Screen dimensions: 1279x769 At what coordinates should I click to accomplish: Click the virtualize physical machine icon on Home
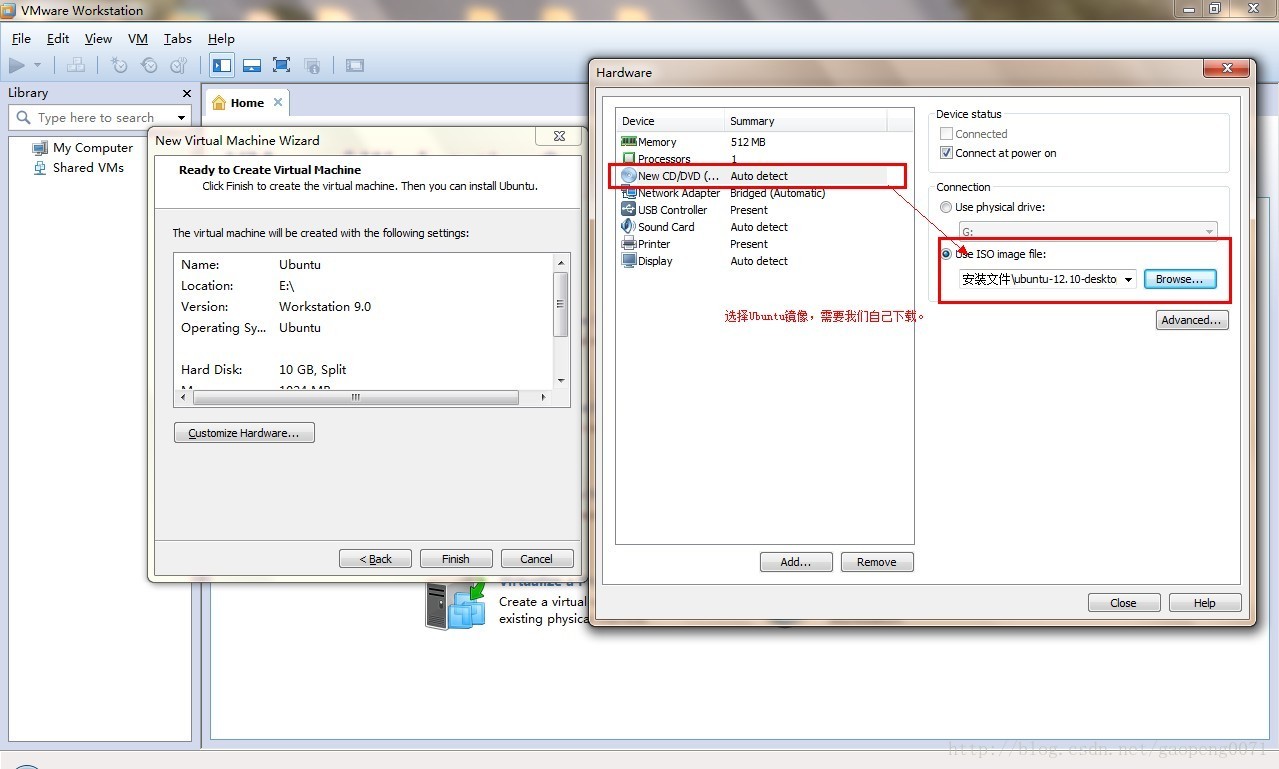point(455,605)
